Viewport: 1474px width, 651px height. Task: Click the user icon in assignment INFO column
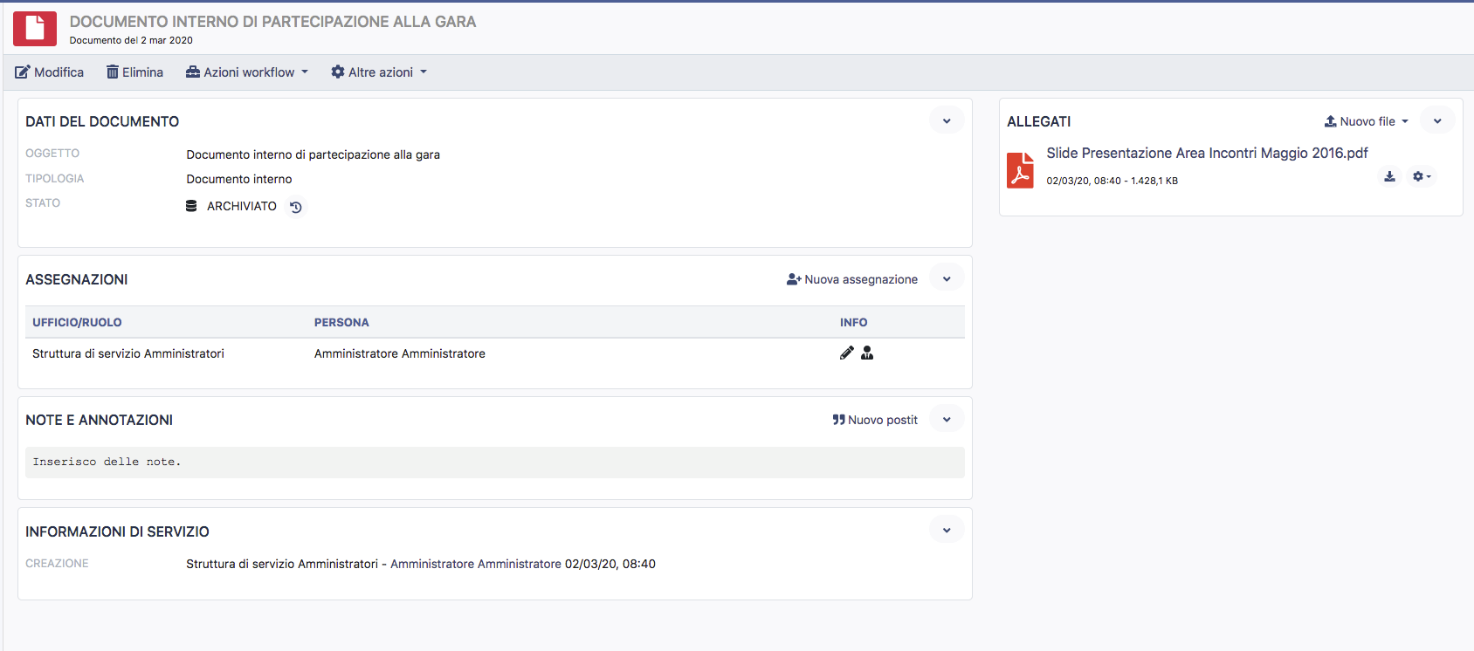click(x=867, y=353)
